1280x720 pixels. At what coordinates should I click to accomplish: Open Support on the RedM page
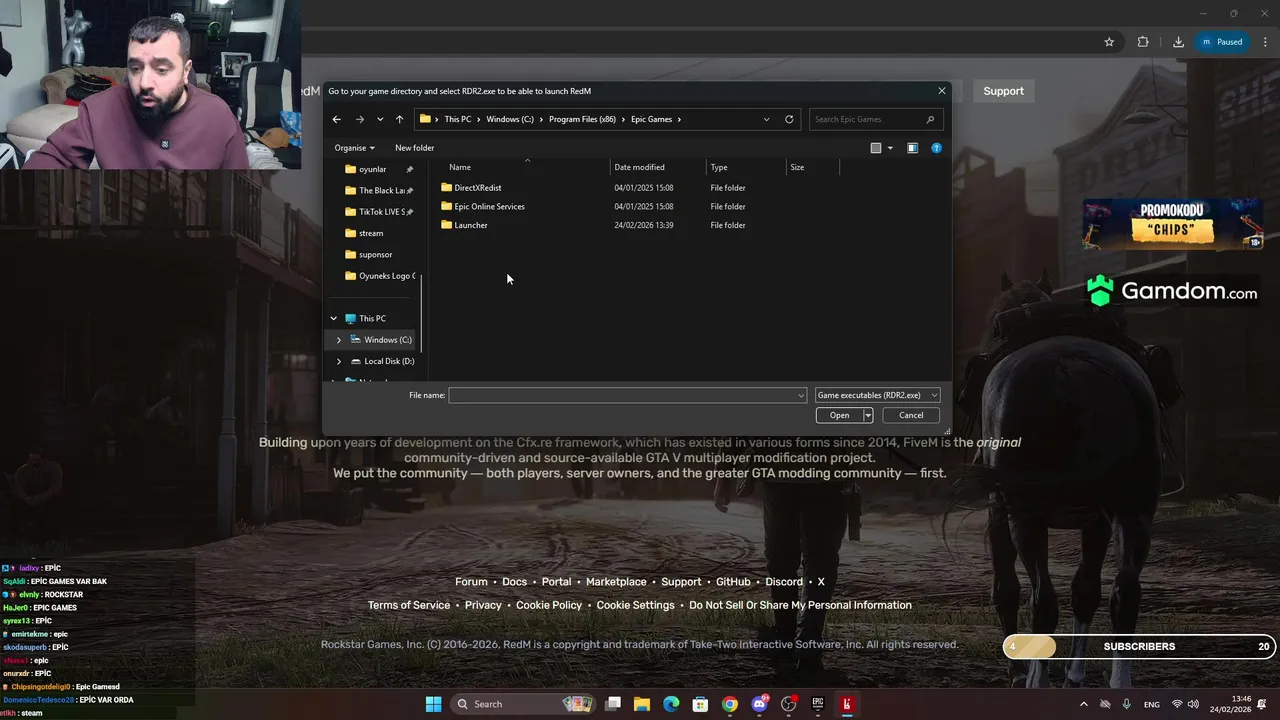[1003, 91]
